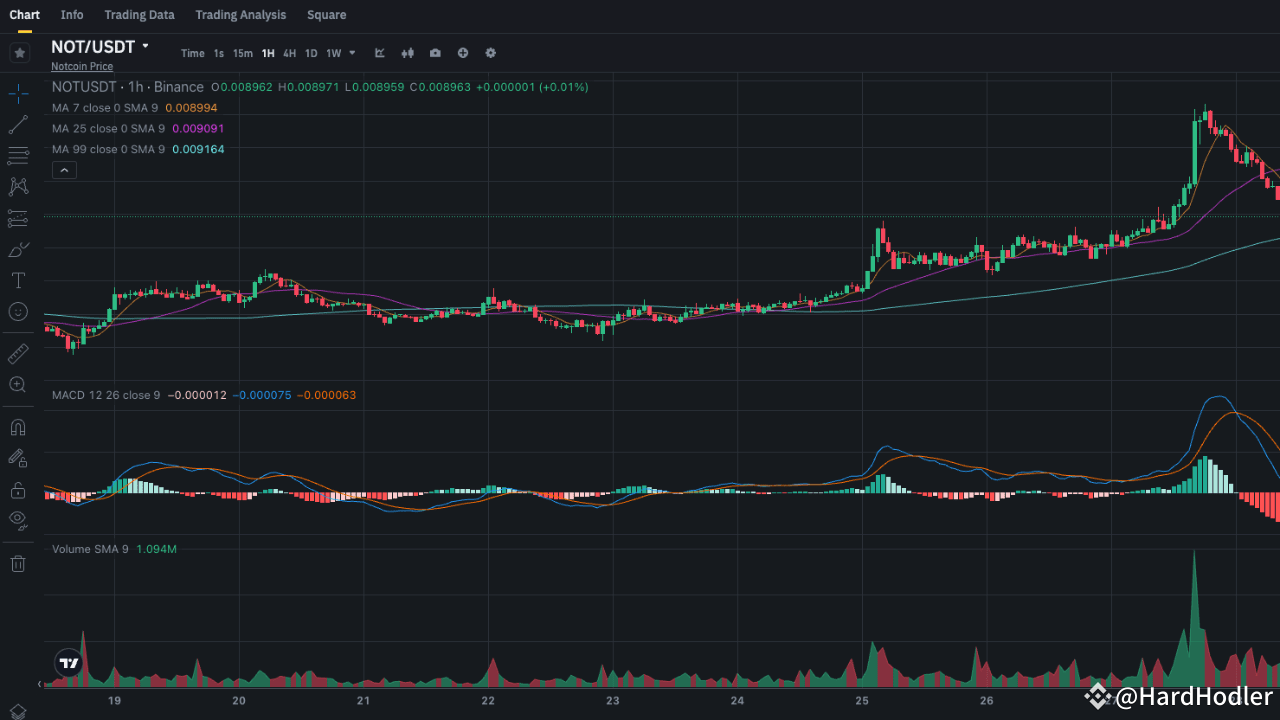Click the TradingView logo on chart

[68, 663]
